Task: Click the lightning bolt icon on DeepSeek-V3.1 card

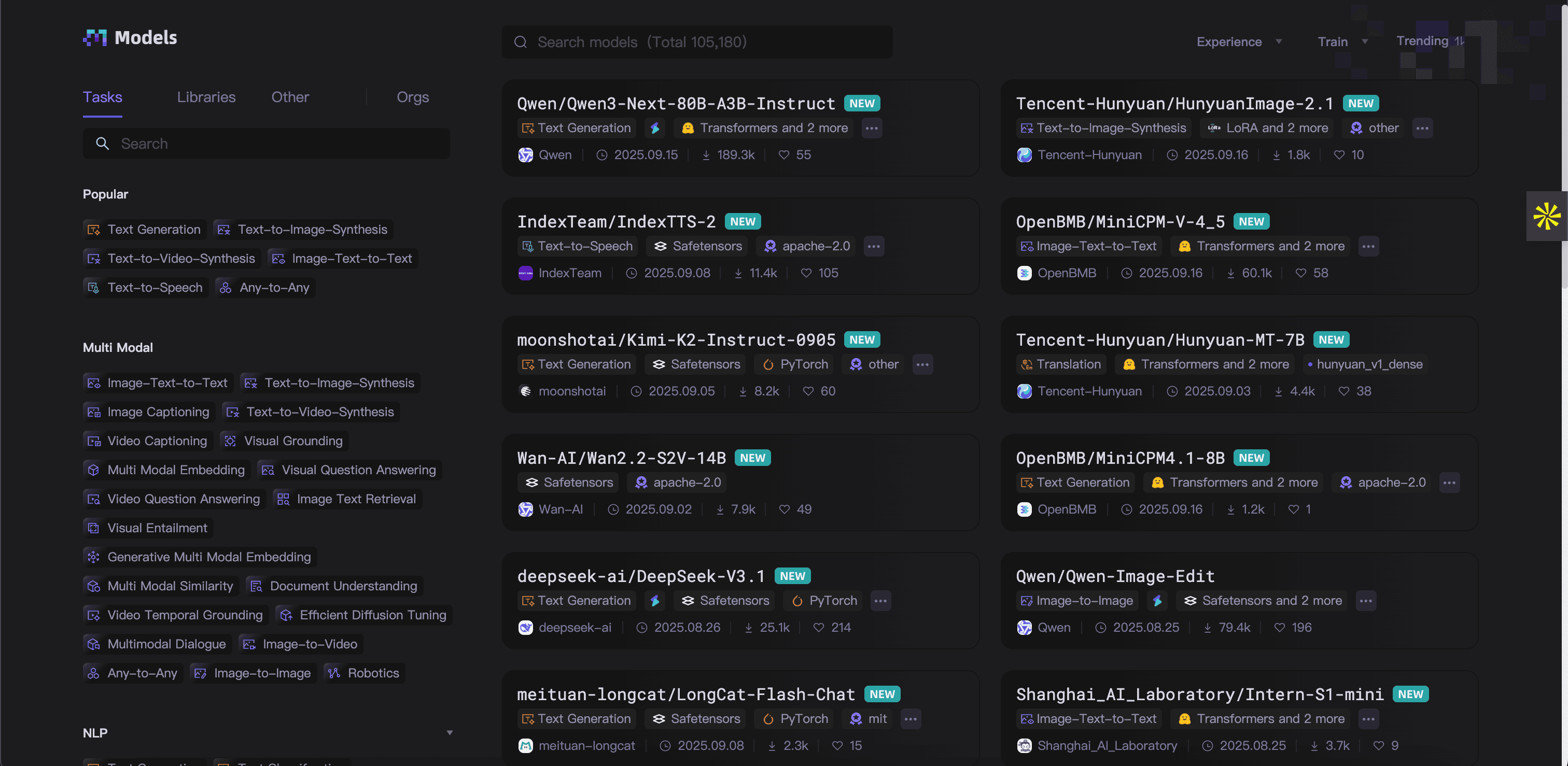Action: (x=655, y=601)
